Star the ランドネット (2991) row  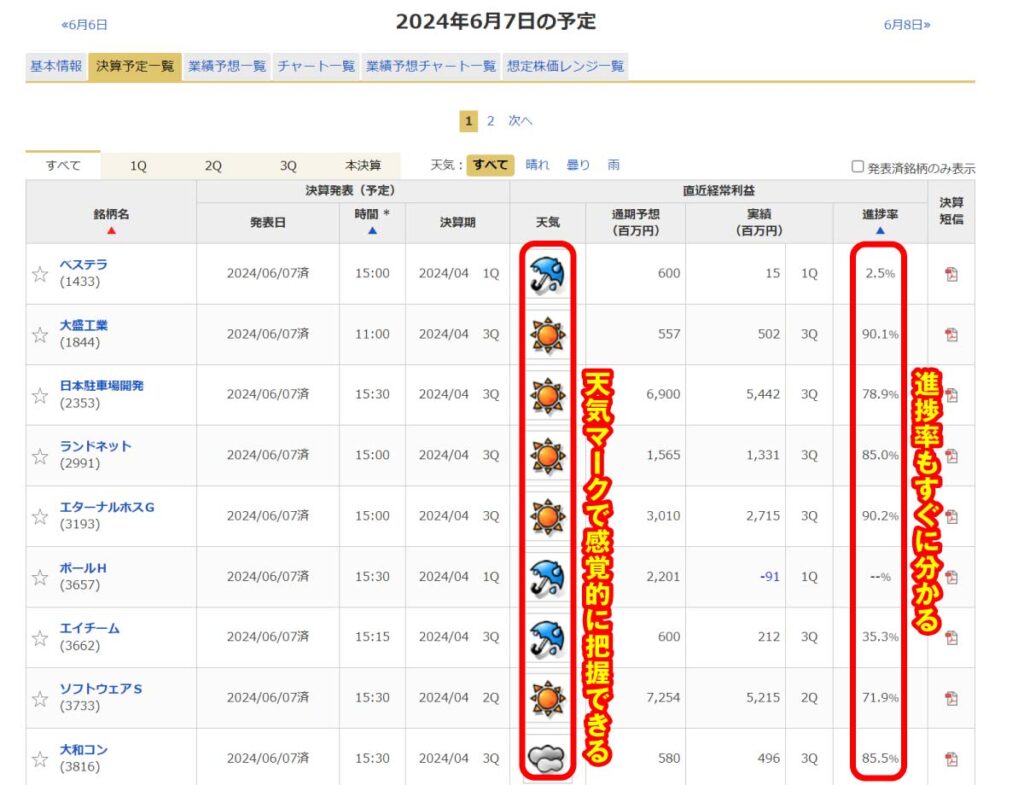[40, 456]
